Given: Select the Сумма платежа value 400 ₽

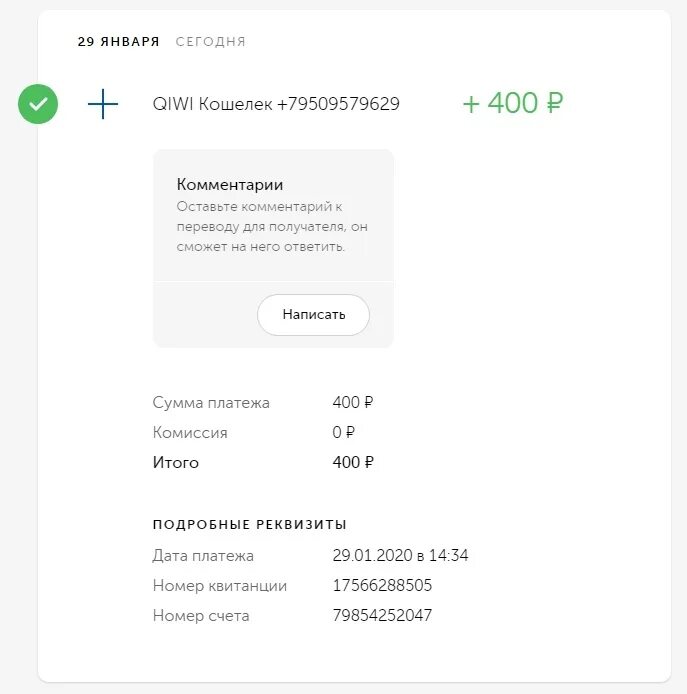Looking at the screenshot, I should [353, 402].
